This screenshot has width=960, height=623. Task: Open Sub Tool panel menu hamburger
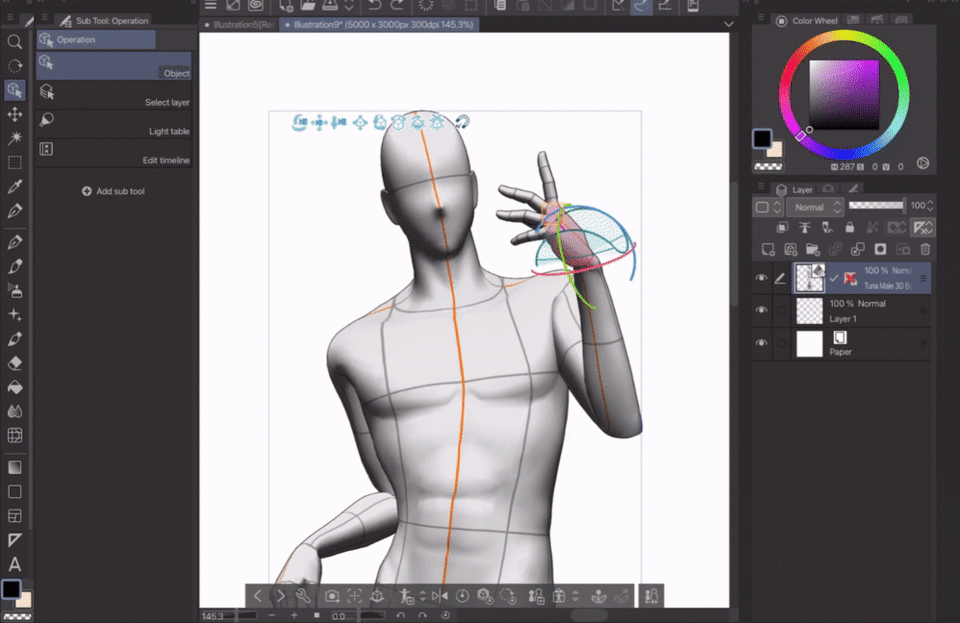[44, 18]
